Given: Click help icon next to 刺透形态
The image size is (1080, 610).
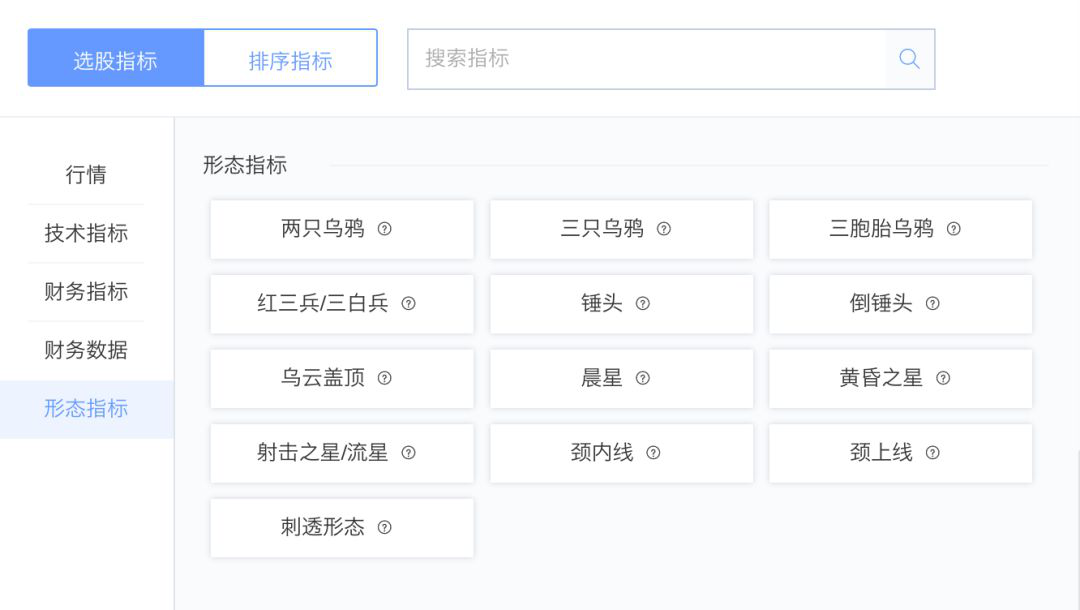Looking at the screenshot, I should 385,528.
